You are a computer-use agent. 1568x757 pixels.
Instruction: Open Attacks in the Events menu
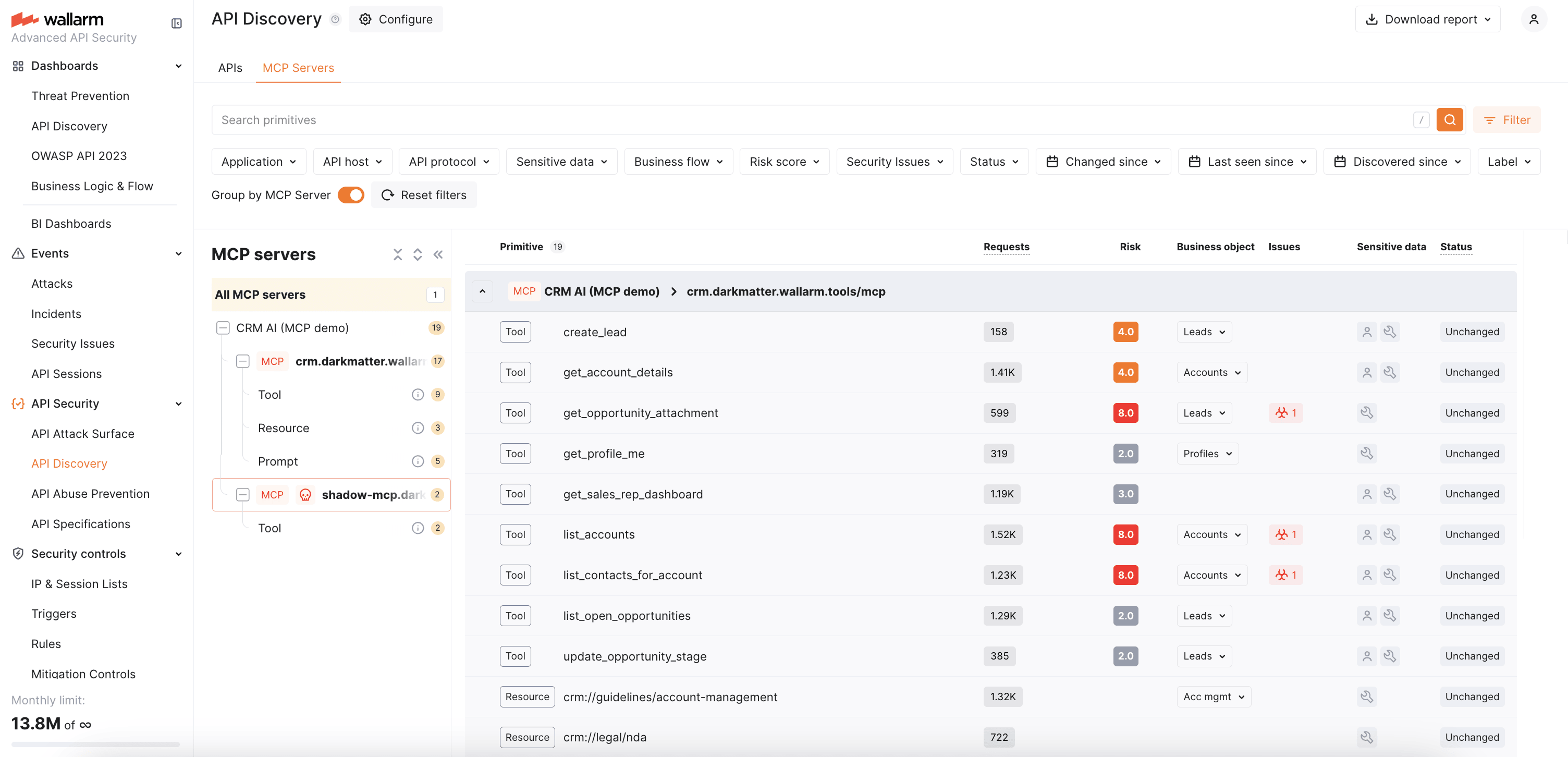coord(52,284)
